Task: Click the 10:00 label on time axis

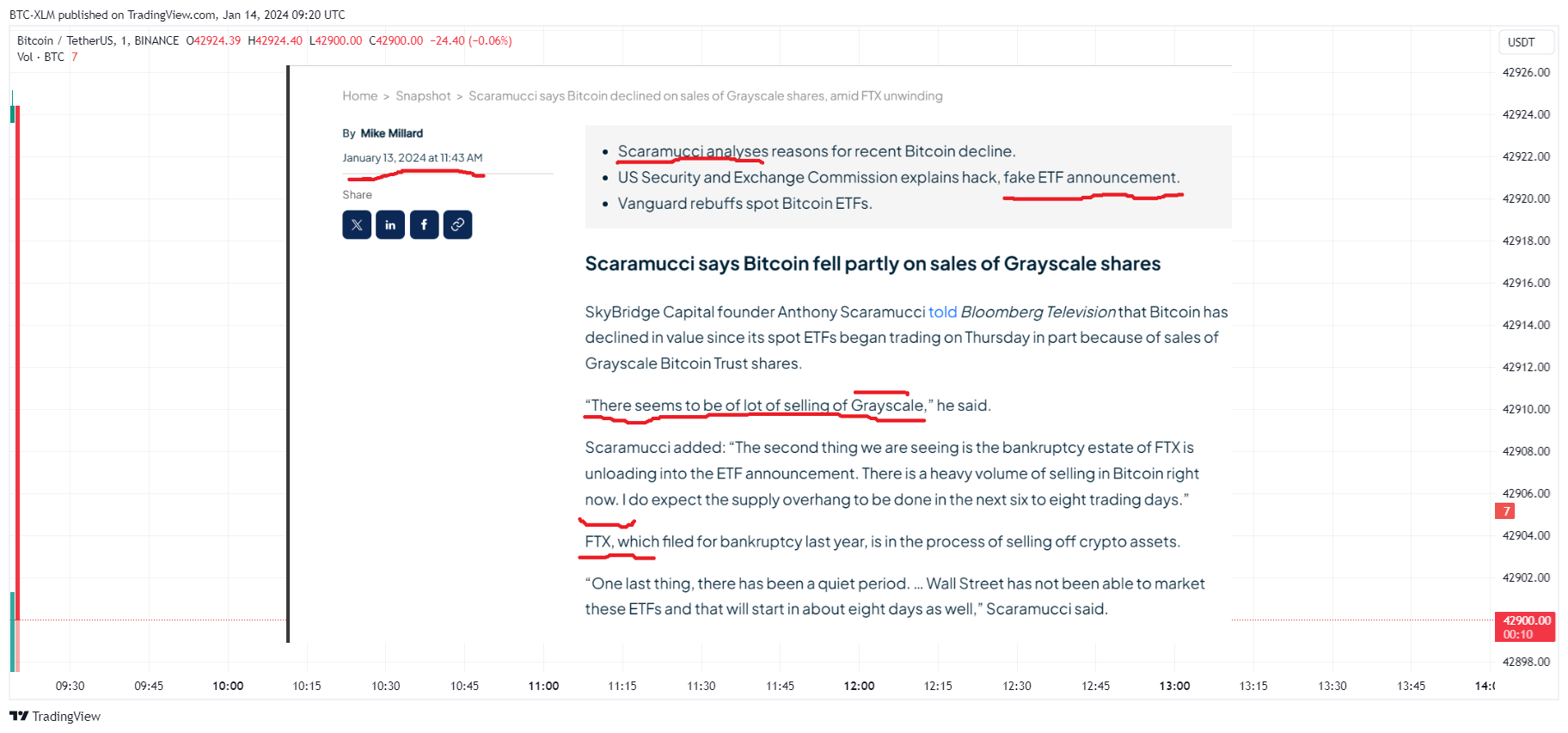Action: pos(228,686)
